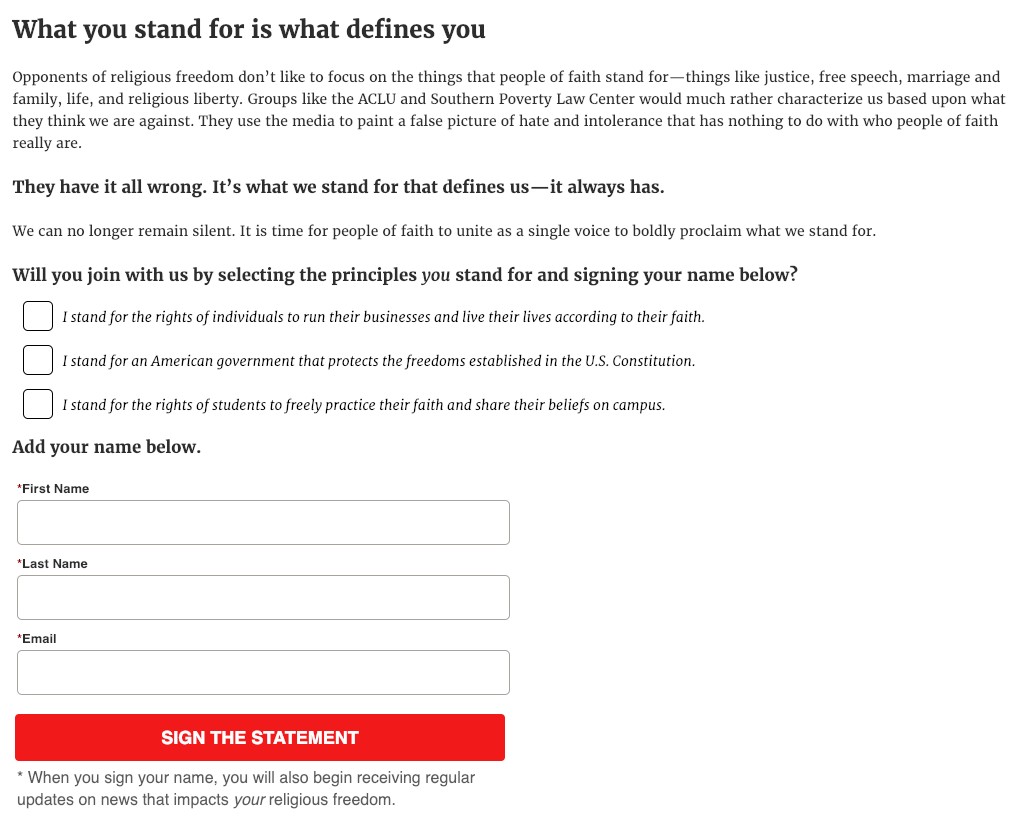Viewport: 1026px width, 833px height.
Task: Focus the Last Name text box
Action: point(263,597)
